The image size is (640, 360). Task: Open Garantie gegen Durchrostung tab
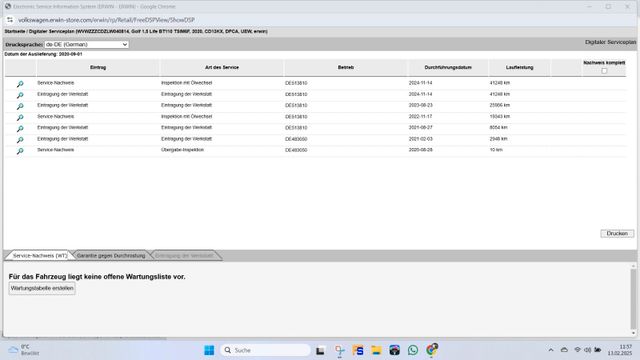point(111,256)
